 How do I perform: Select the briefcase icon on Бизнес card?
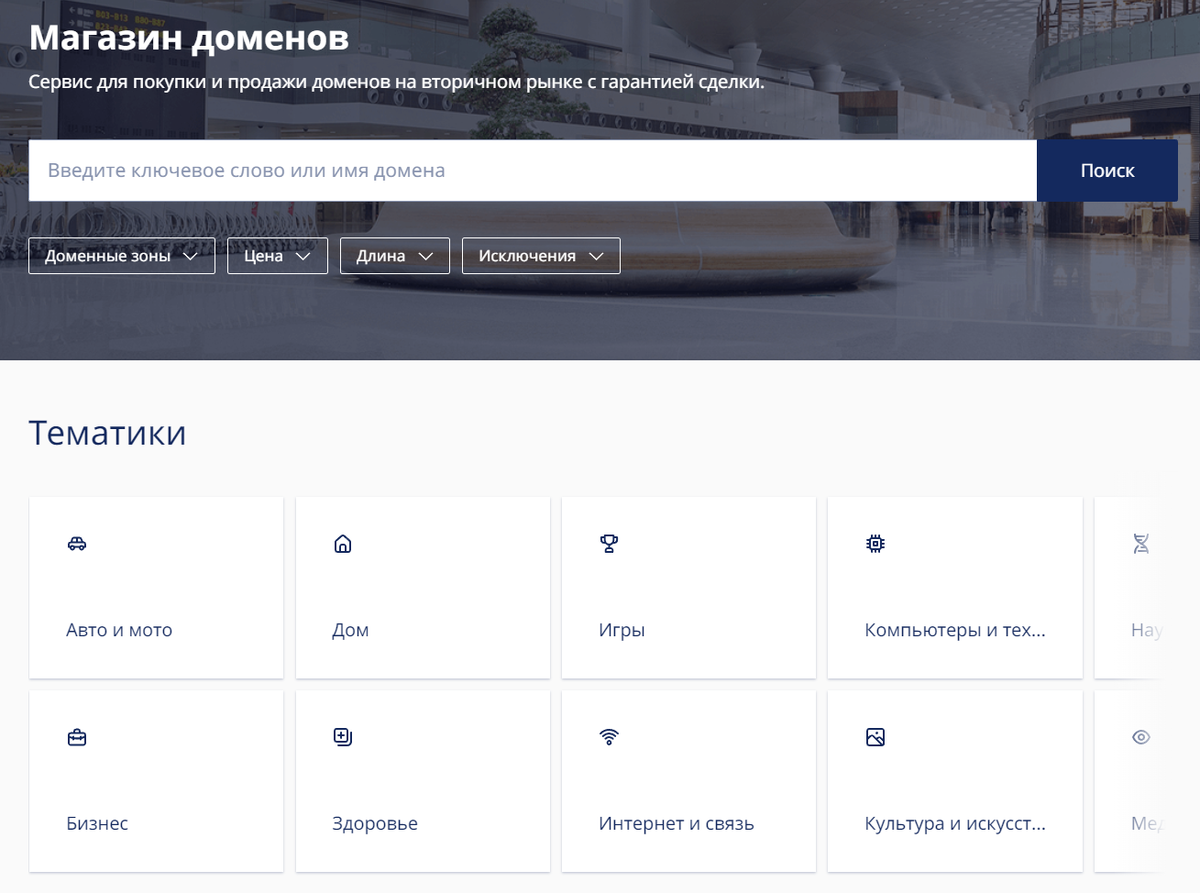[x=77, y=737]
